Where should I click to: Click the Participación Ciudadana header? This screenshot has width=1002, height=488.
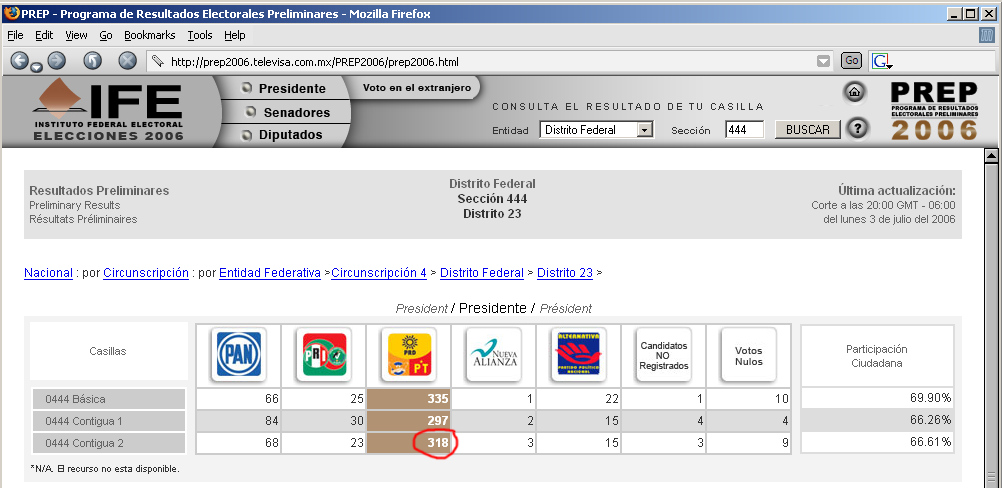pos(877,356)
